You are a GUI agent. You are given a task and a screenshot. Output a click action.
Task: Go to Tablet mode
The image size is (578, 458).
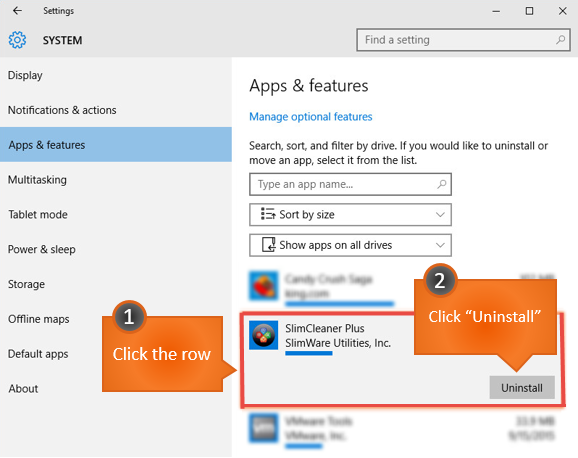[116, 214]
